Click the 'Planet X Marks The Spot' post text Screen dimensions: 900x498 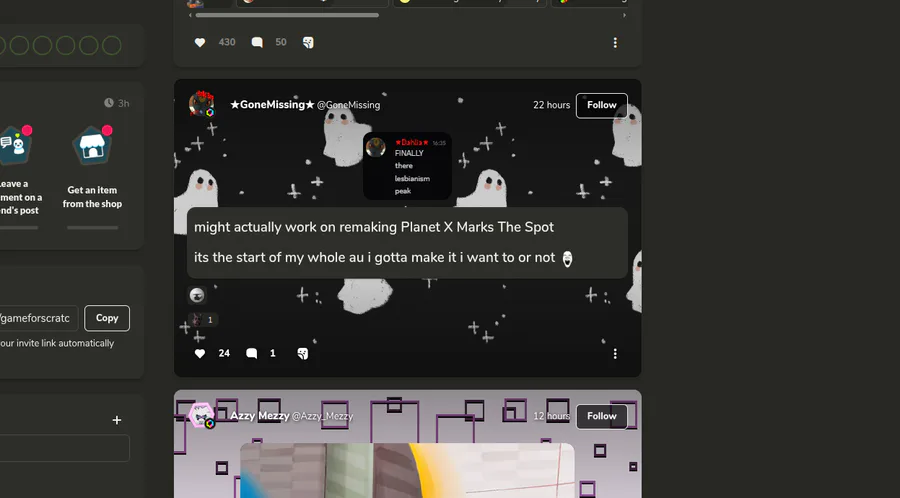478,227
